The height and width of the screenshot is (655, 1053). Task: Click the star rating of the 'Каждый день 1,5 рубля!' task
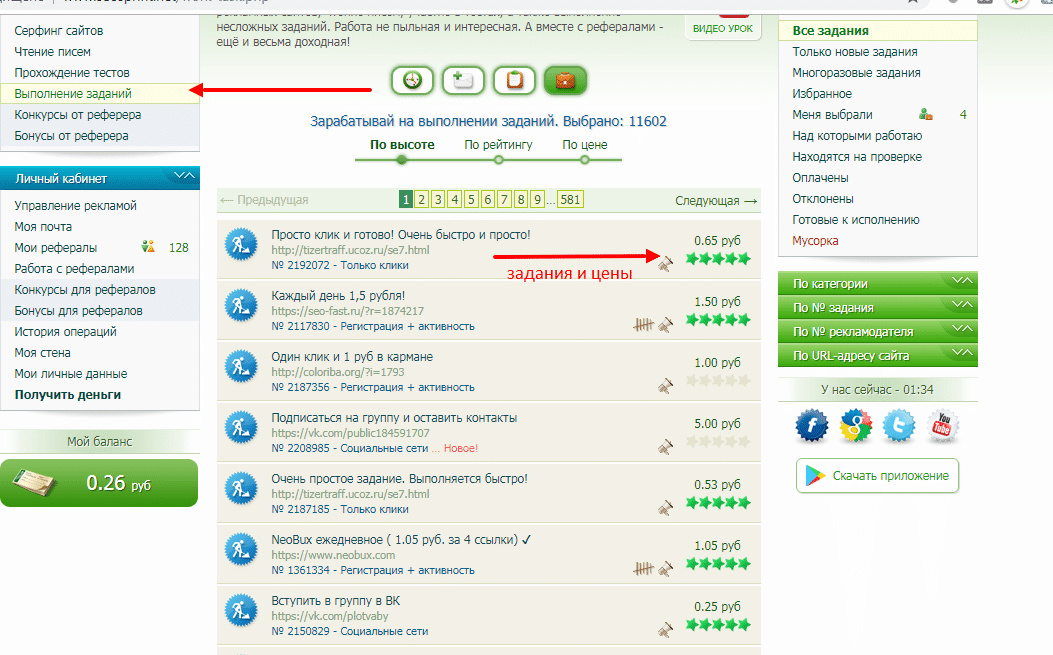coord(717,320)
